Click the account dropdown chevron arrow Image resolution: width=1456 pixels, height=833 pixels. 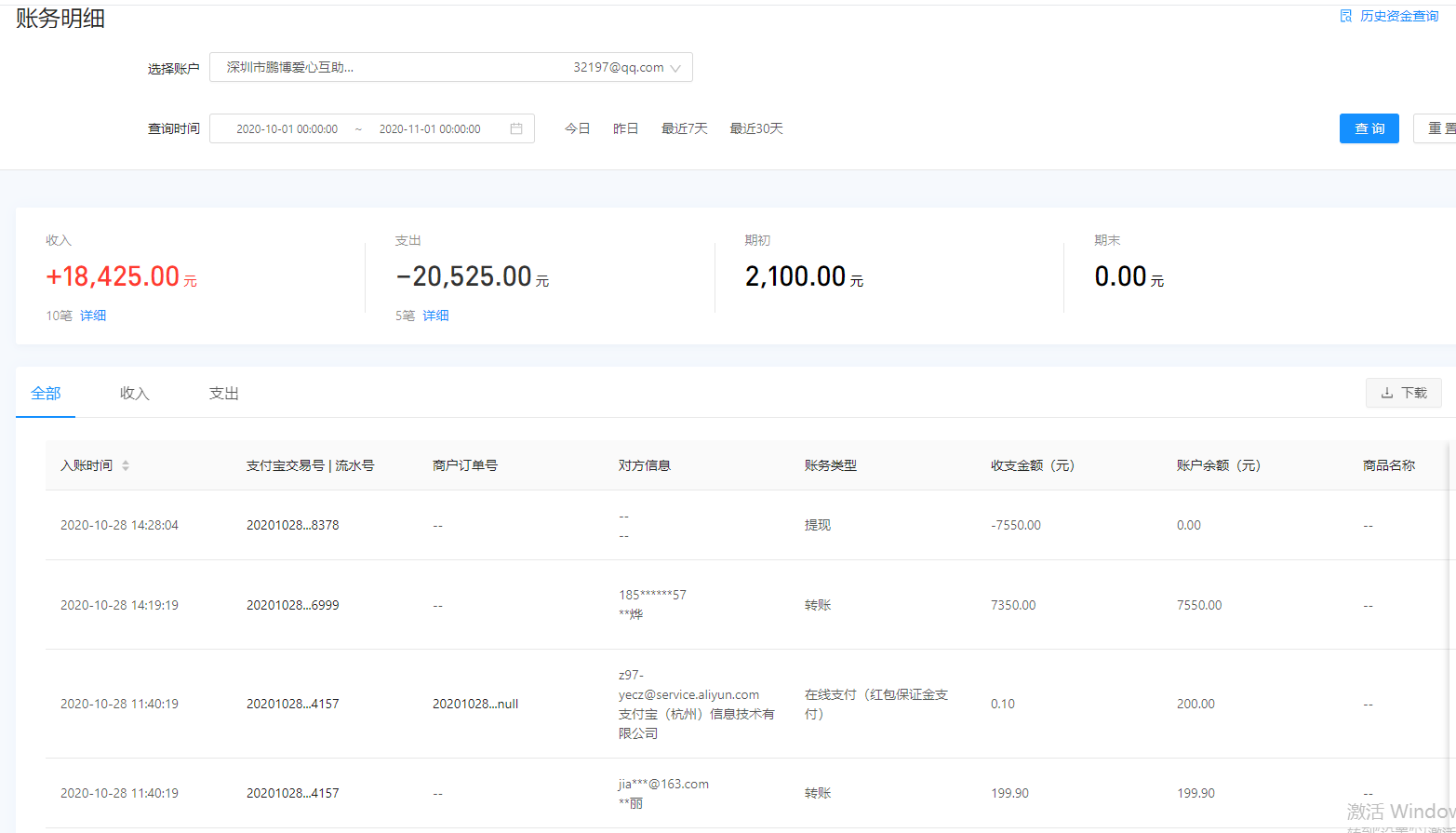coord(675,68)
